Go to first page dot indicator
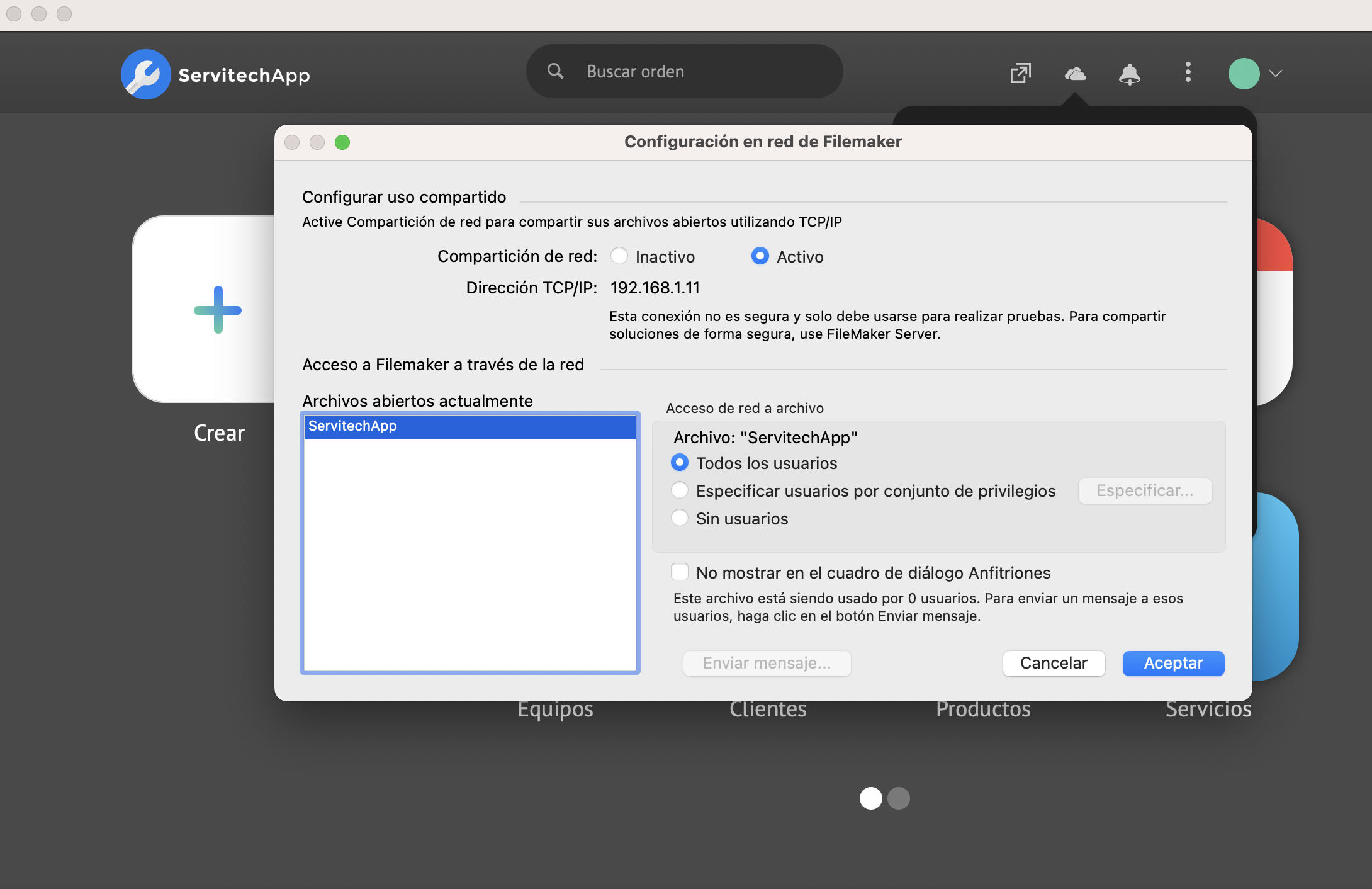The height and width of the screenshot is (889, 1372). point(871,798)
